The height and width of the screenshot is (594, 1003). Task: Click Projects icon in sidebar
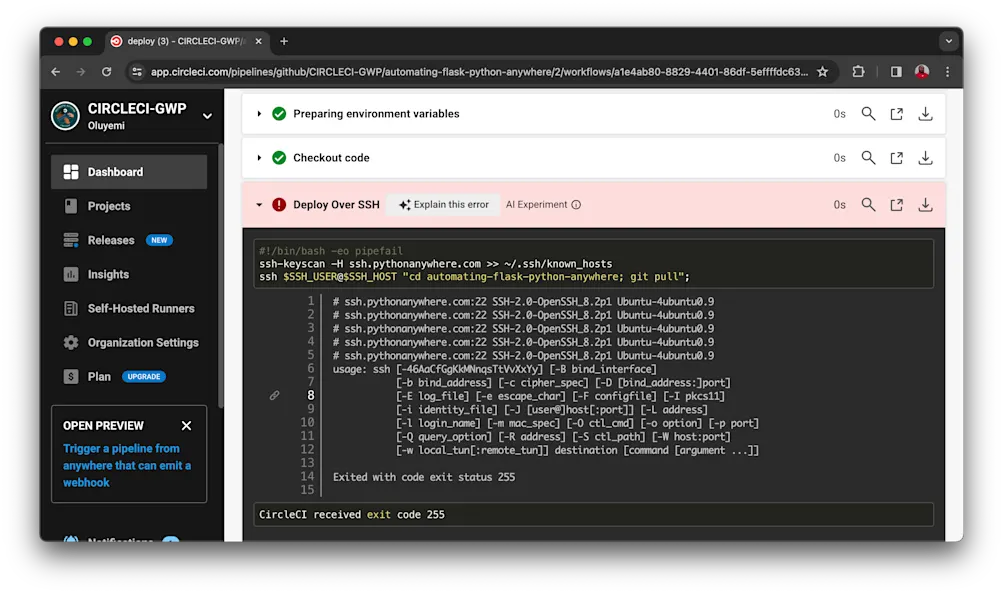71,206
